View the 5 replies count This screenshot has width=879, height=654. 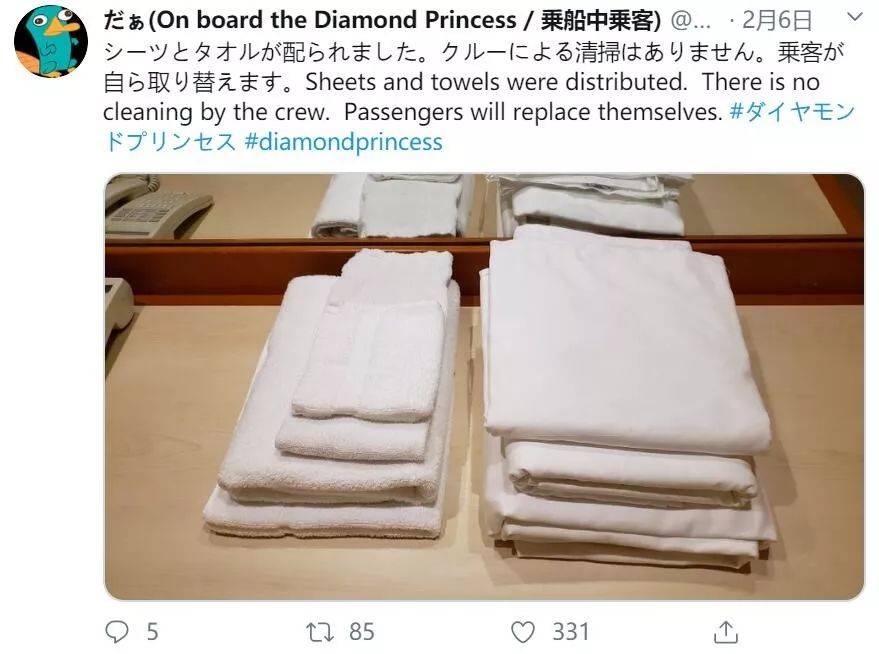pos(152,632)
